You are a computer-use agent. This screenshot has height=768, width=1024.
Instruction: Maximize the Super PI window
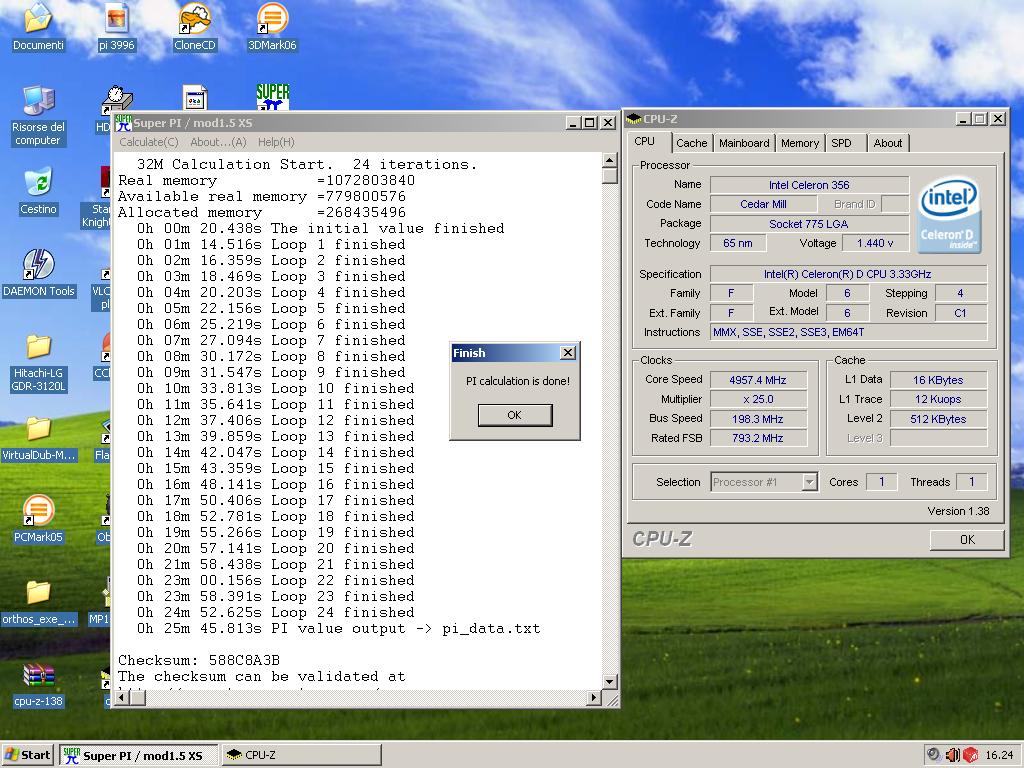click(590, 123)
